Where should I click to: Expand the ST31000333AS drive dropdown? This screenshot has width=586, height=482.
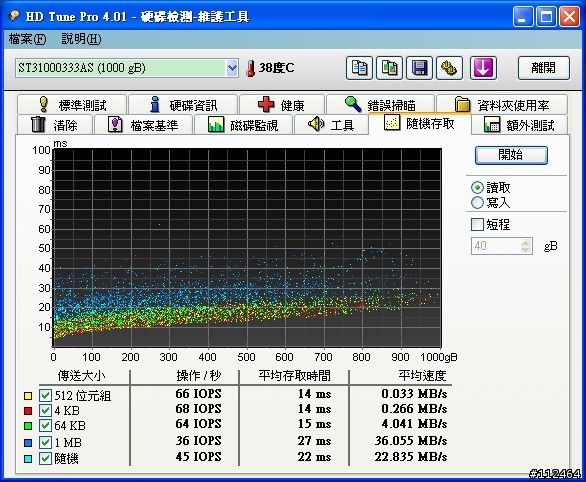232,68
